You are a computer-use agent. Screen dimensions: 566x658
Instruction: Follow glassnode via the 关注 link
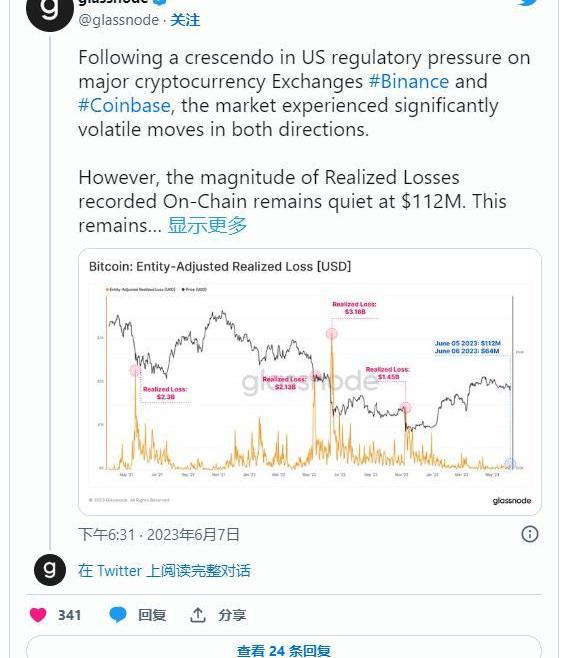[185, 20]
